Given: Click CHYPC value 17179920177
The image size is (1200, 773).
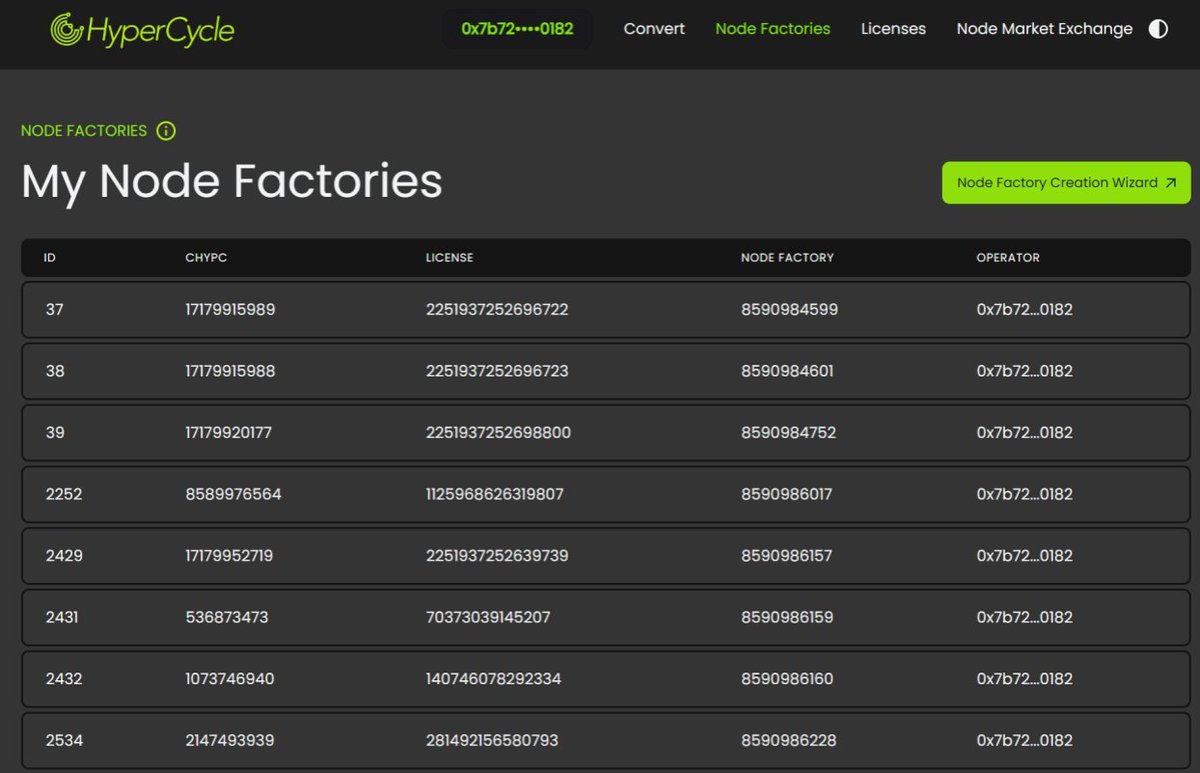Looking at the screenshot, I should tap(228, 433).
